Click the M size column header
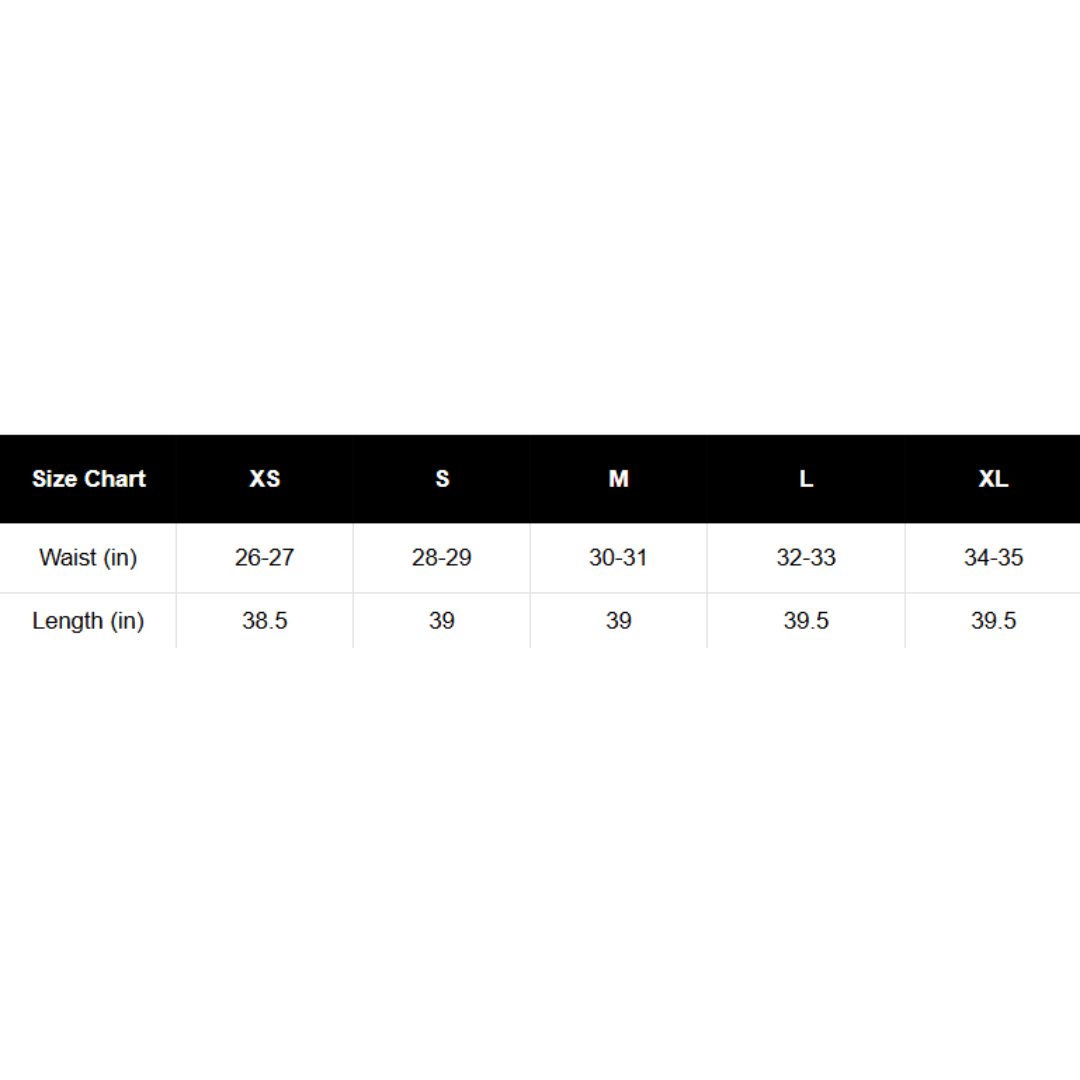Screen dimensions: 1080x1080 click(x=619, y=479)
